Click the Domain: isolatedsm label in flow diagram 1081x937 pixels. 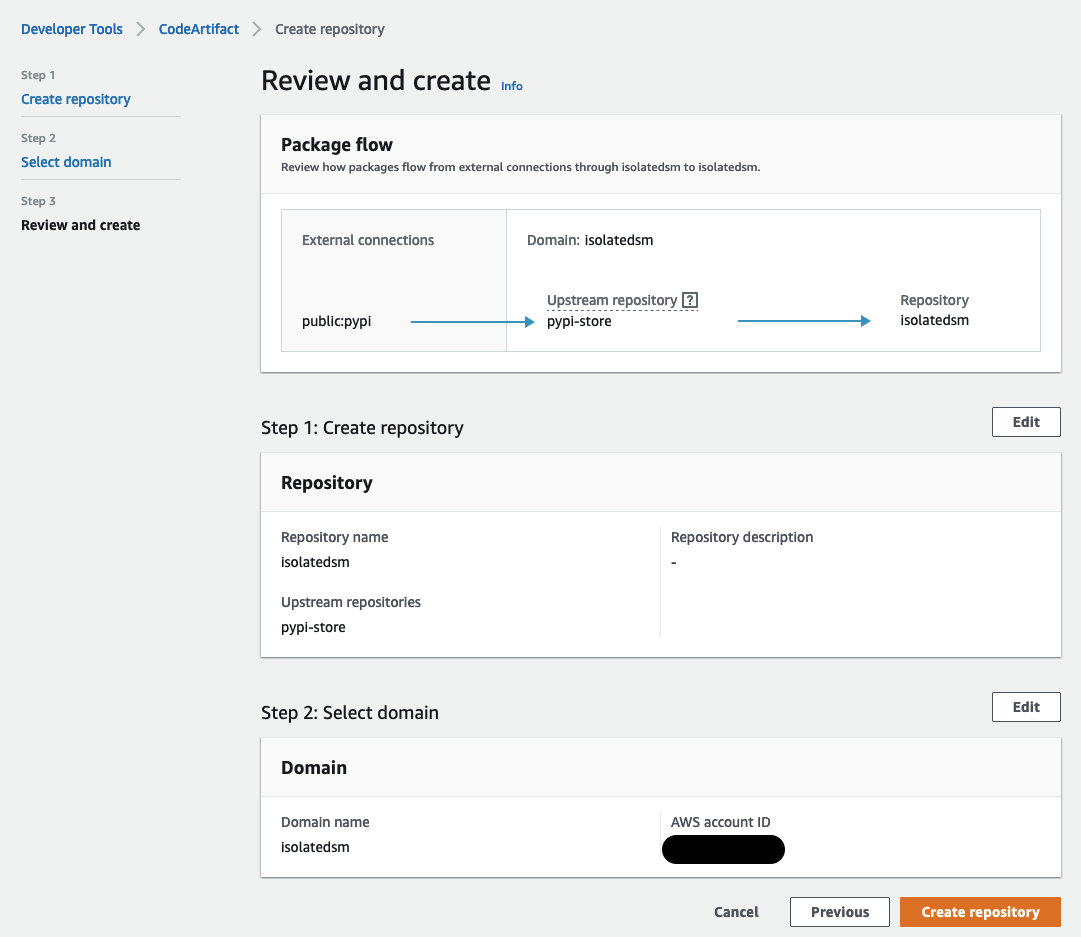click(x=590, y=240)
